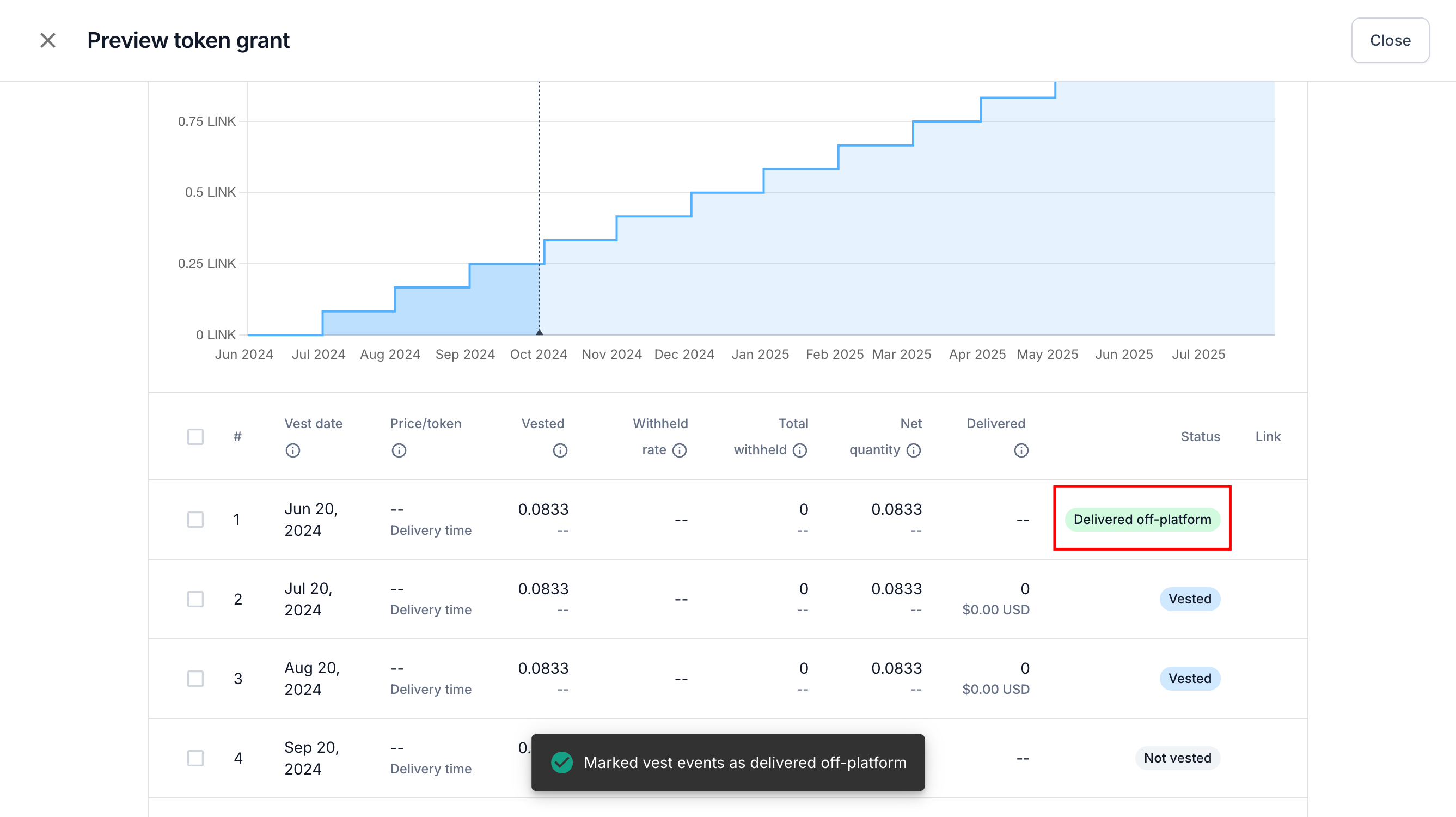Click the Link column header

(x=1268, y=436)
